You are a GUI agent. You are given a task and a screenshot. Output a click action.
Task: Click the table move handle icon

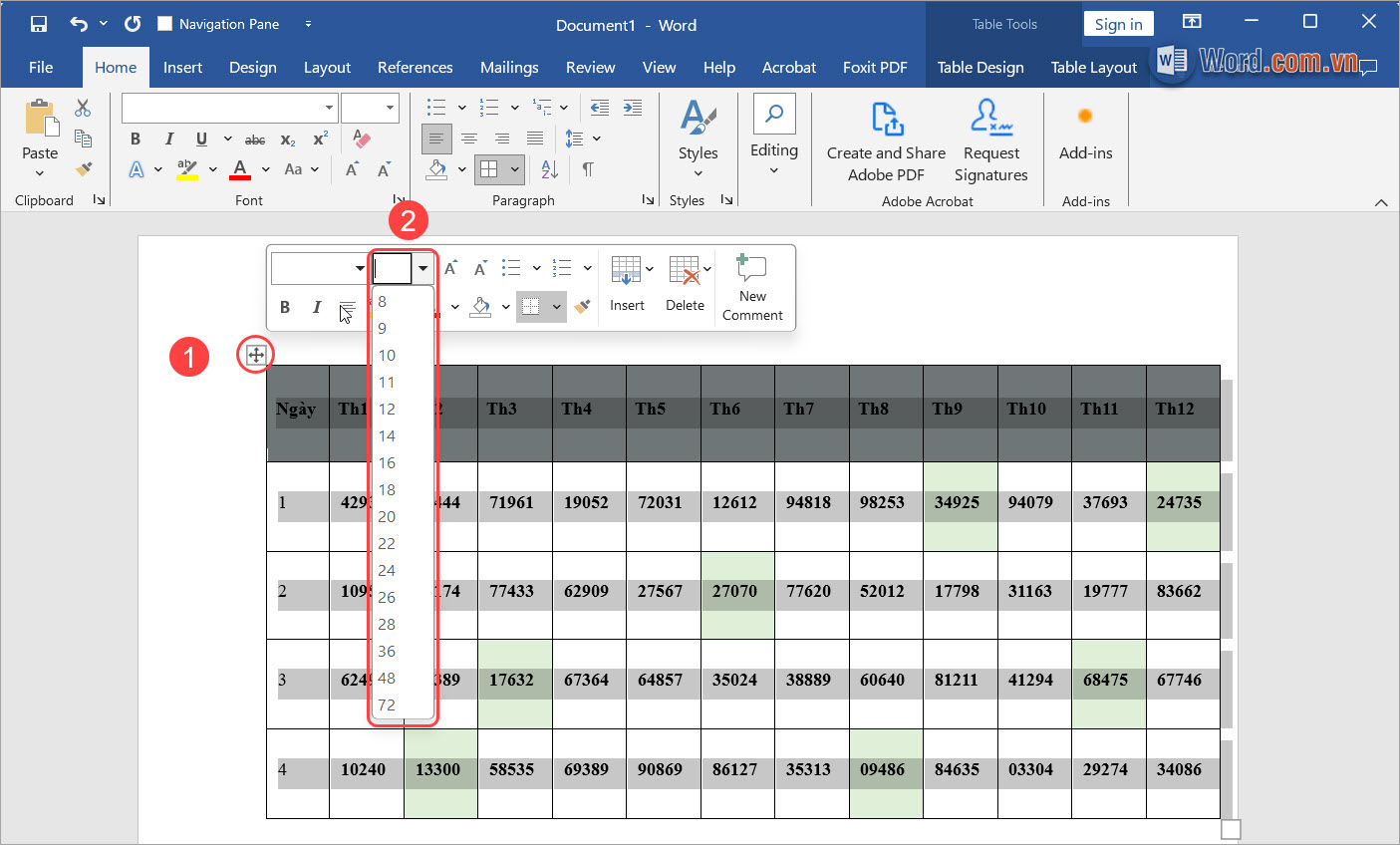click(256, 355)
